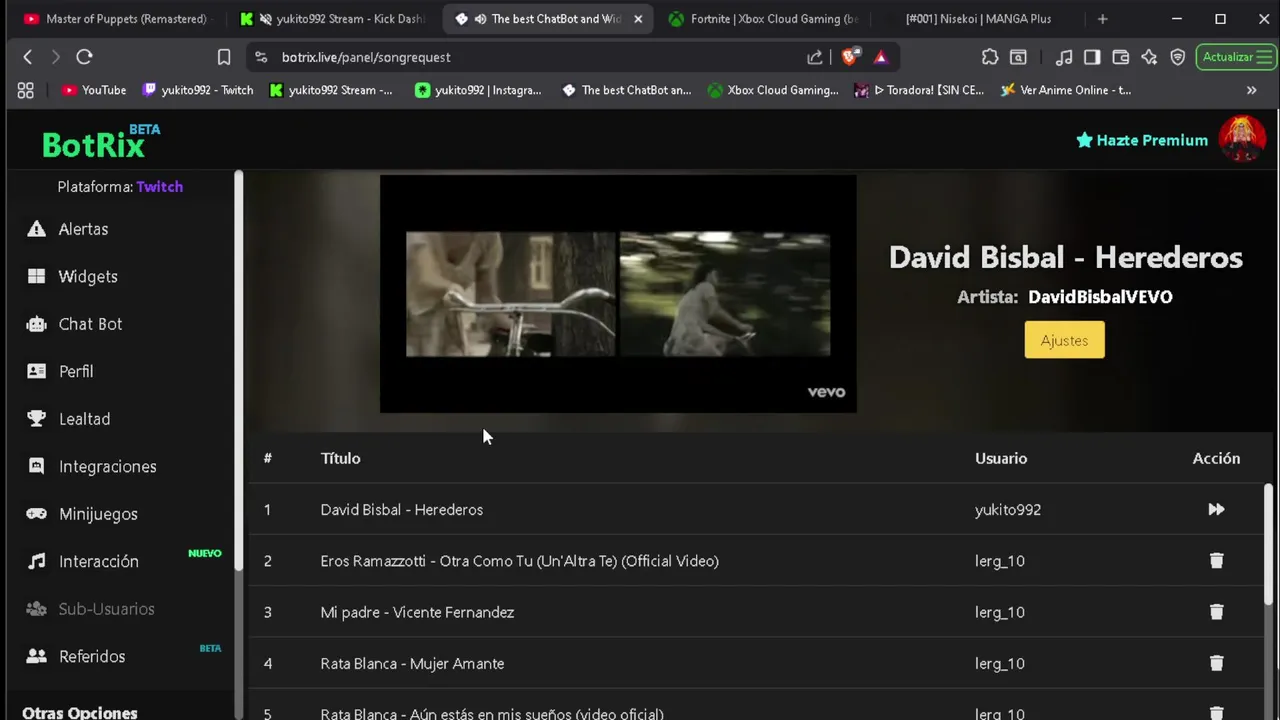This screenshot has height=720, width=1280.
Task: Click the BotRix logo
Action: [x=101, y=143]
